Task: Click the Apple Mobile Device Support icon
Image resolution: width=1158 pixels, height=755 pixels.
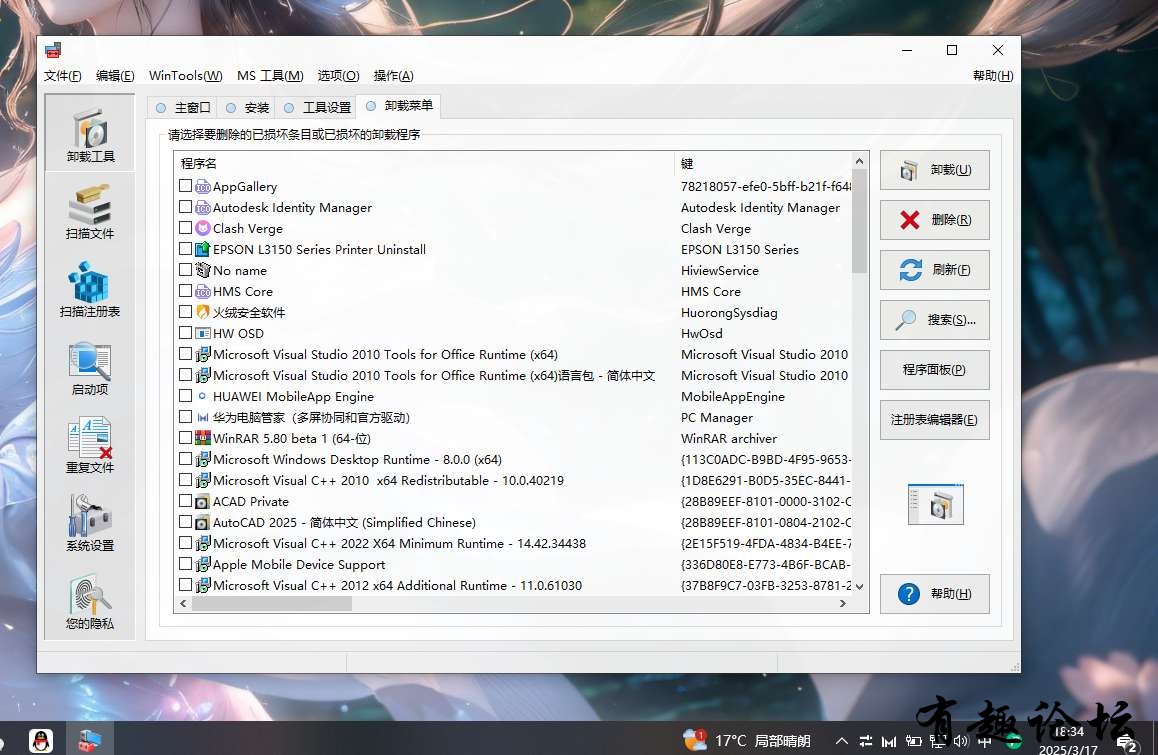Action: point(202,564)
